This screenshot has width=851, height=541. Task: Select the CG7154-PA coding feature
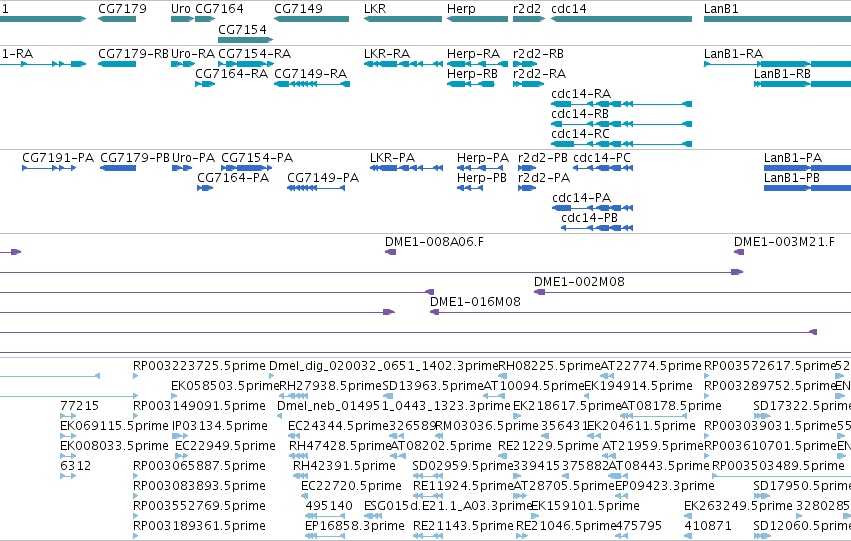pyautogui.click(x=246, y=168)
